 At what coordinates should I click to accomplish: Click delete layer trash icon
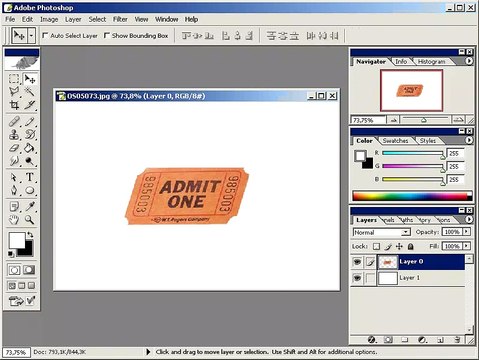pos(457,340)
